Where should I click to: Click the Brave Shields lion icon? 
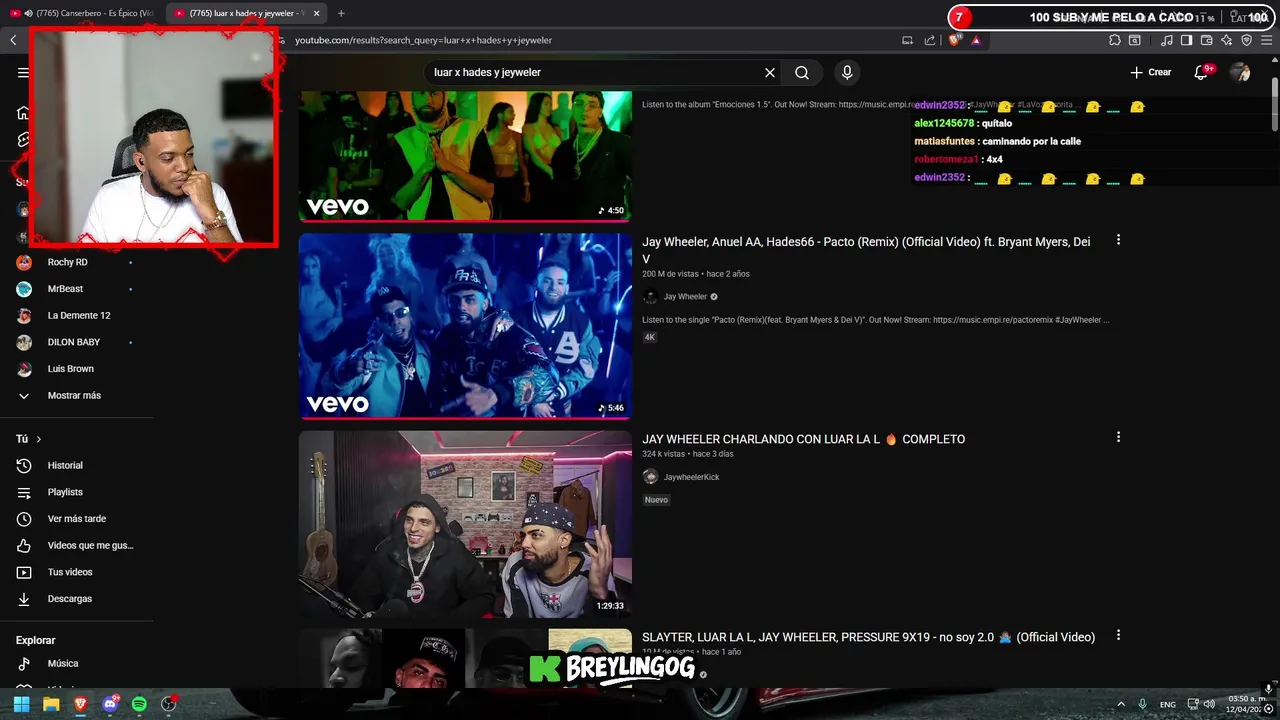[954, 40]
